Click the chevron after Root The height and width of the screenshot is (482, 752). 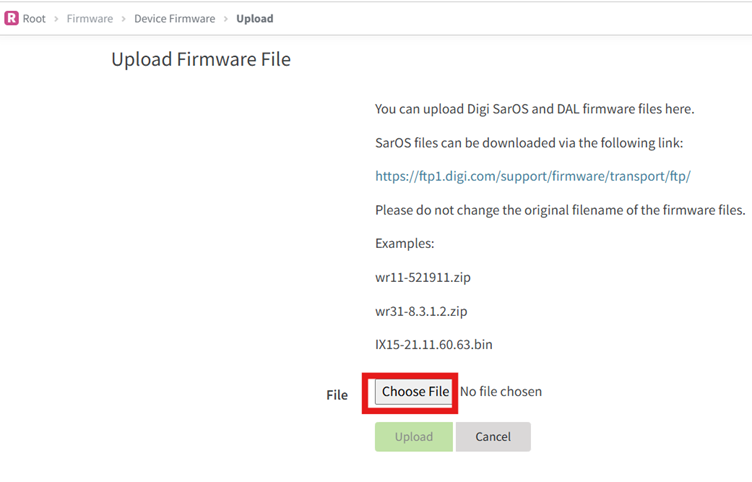point(56,18)
